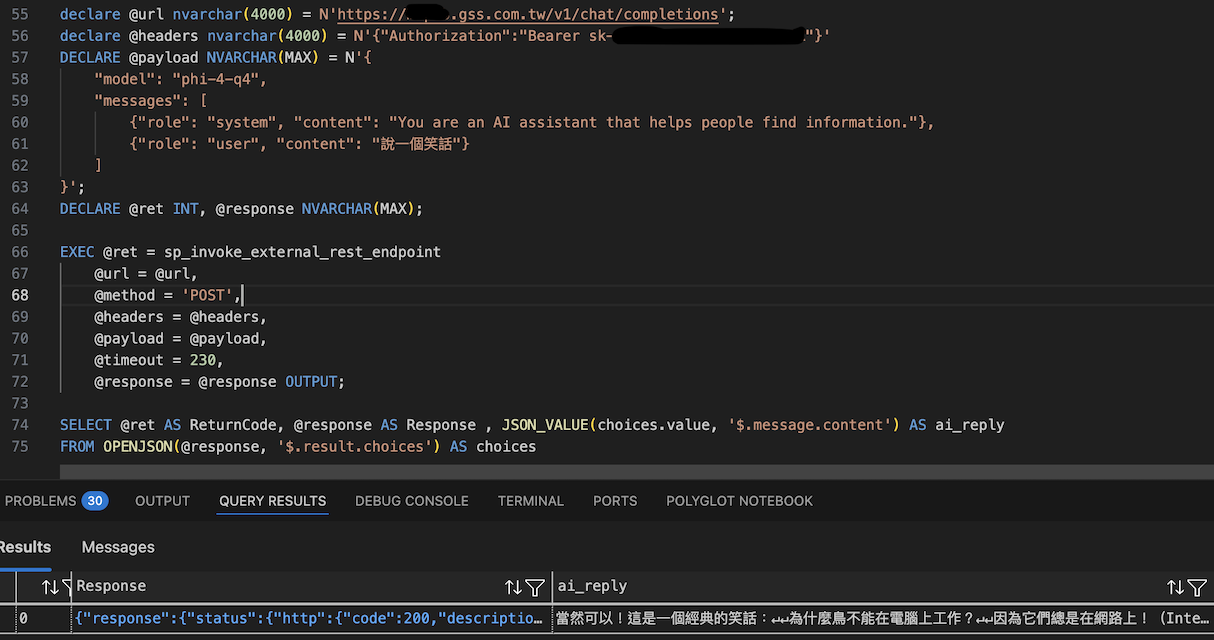Show the Messages results tab
This screenshot has width=1214, height=640.
[x=118, y=547]
